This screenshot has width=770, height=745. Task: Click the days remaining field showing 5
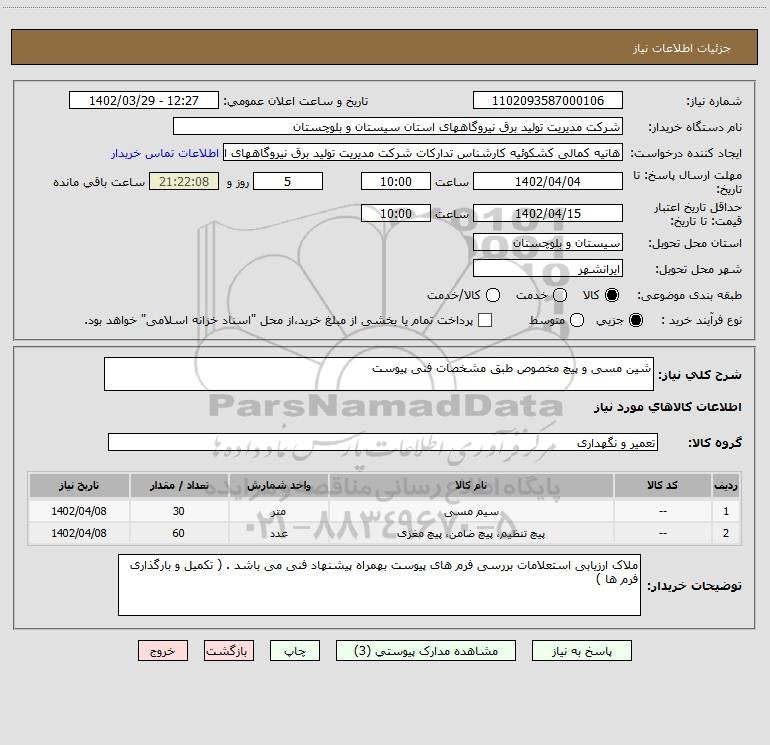(288, 181)
